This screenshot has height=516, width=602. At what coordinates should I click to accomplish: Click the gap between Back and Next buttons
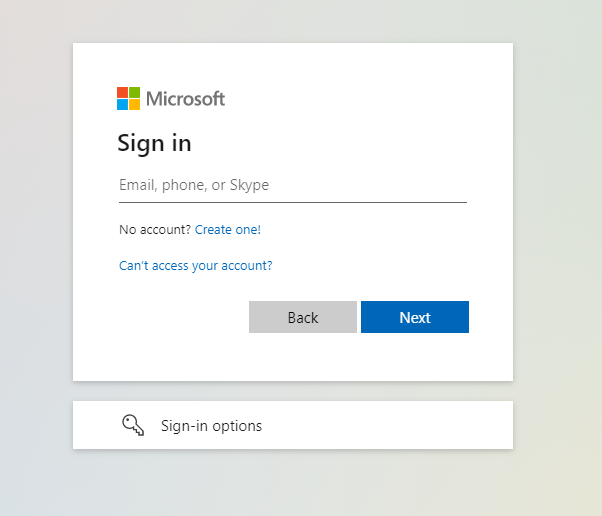coord(359,317)
